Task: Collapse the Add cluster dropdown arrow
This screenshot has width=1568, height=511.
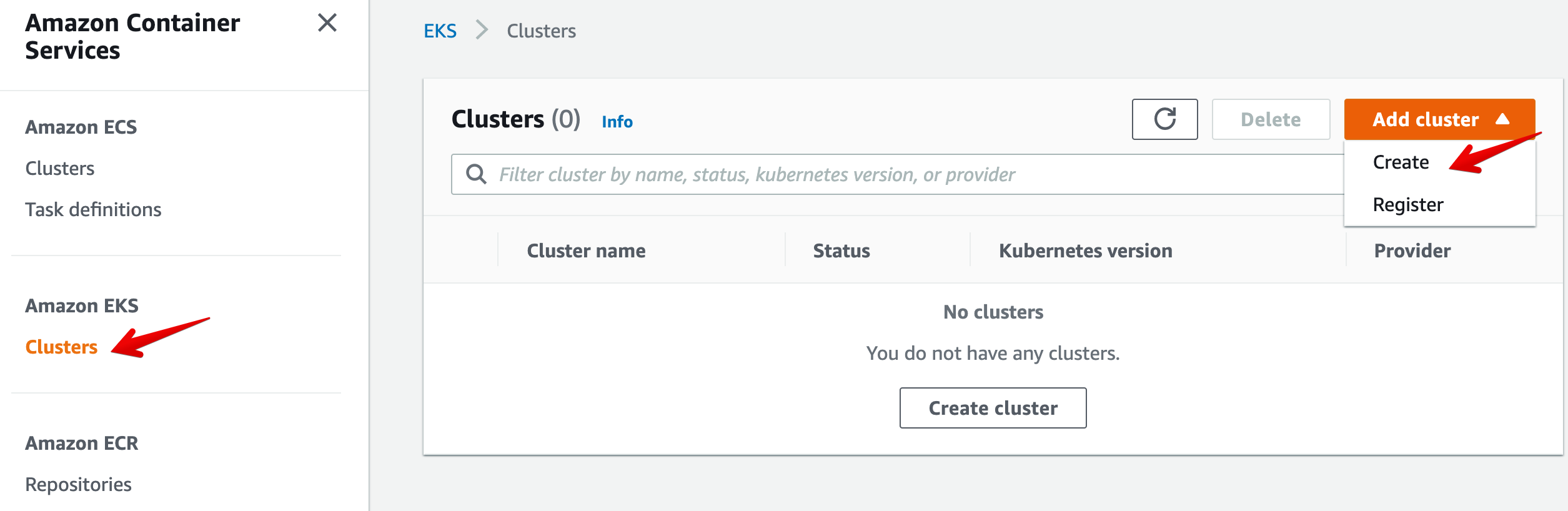Action: click(1502, 119)
